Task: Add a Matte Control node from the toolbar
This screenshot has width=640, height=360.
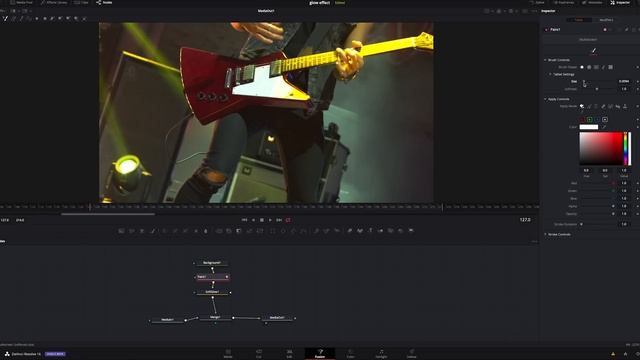Action: point(239,231)
